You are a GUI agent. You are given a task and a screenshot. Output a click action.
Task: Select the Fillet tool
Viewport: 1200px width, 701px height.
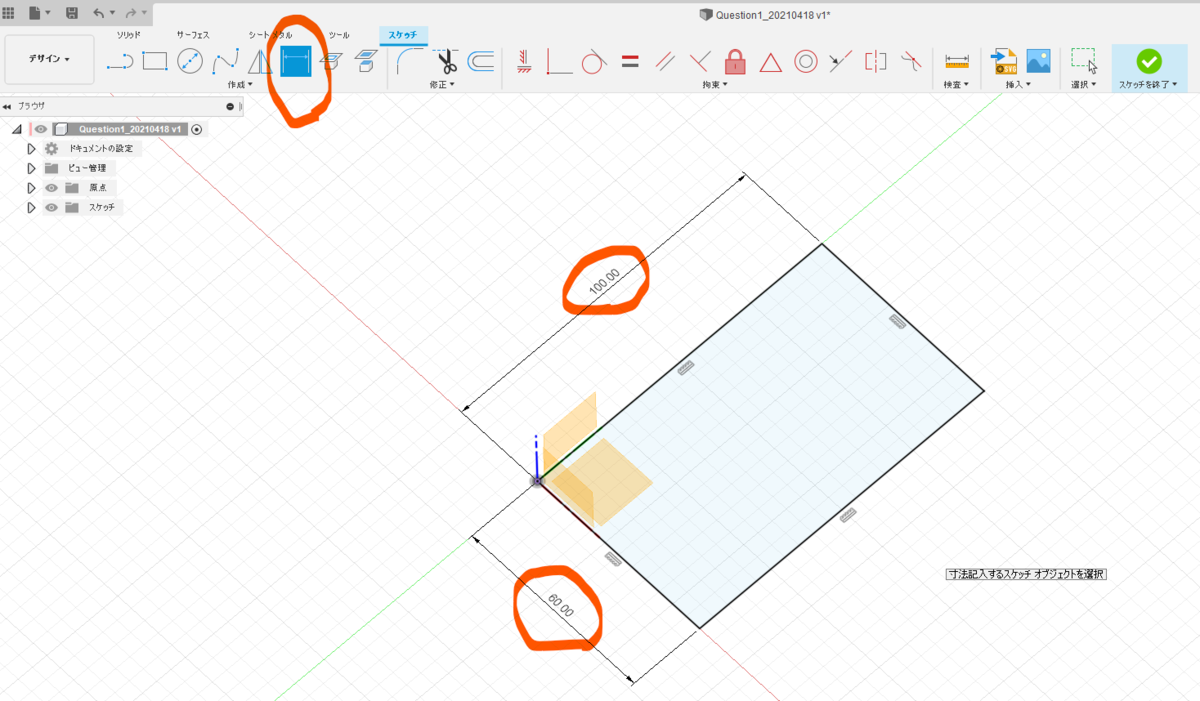click(408, 61)
